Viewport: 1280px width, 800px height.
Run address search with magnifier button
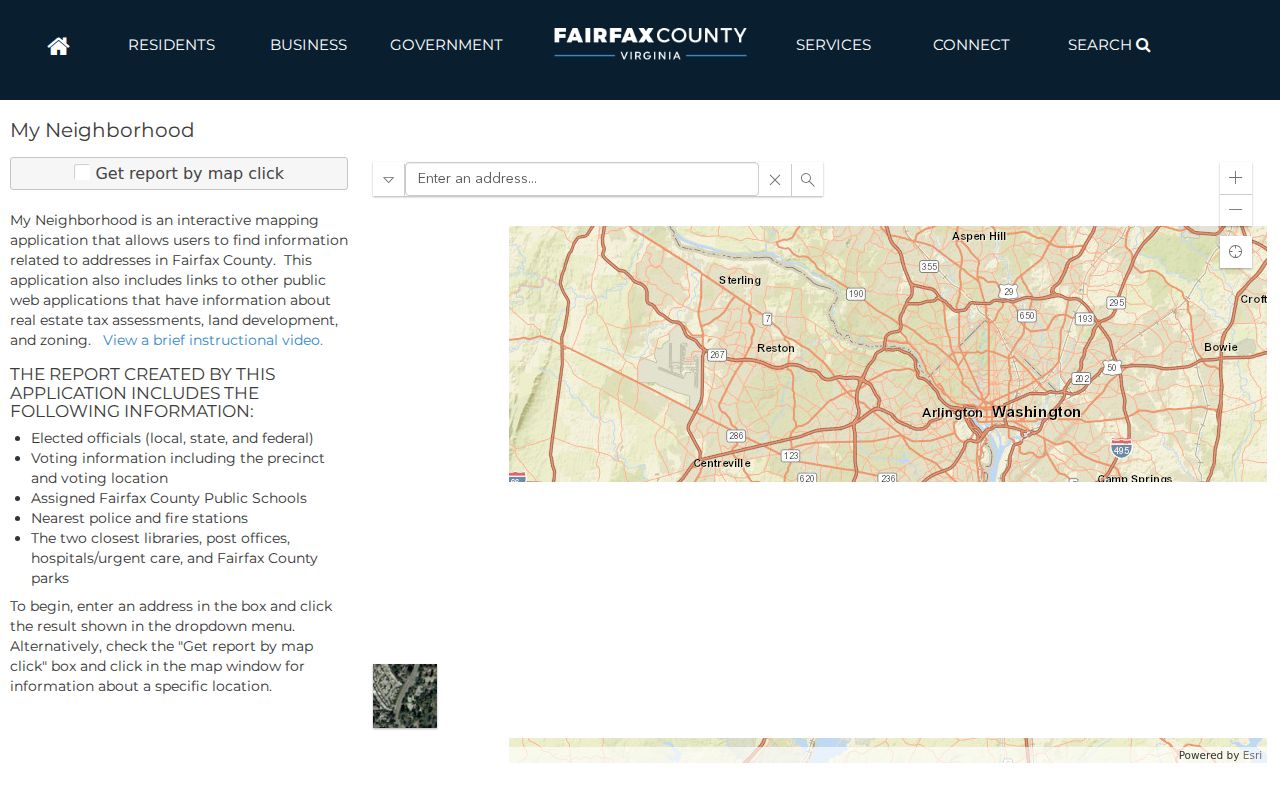coord(807,180)
